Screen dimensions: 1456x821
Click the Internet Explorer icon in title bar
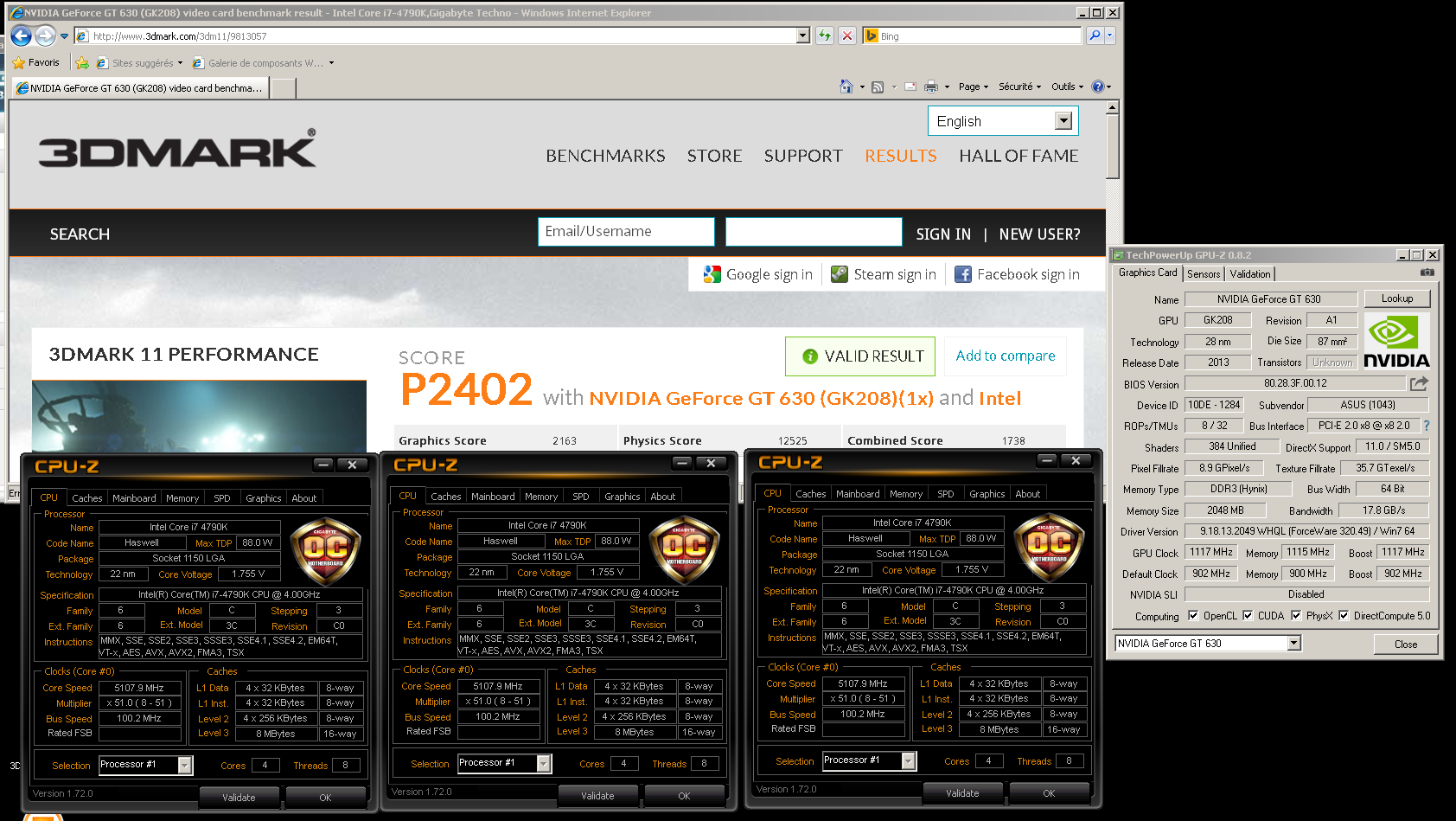16,12
